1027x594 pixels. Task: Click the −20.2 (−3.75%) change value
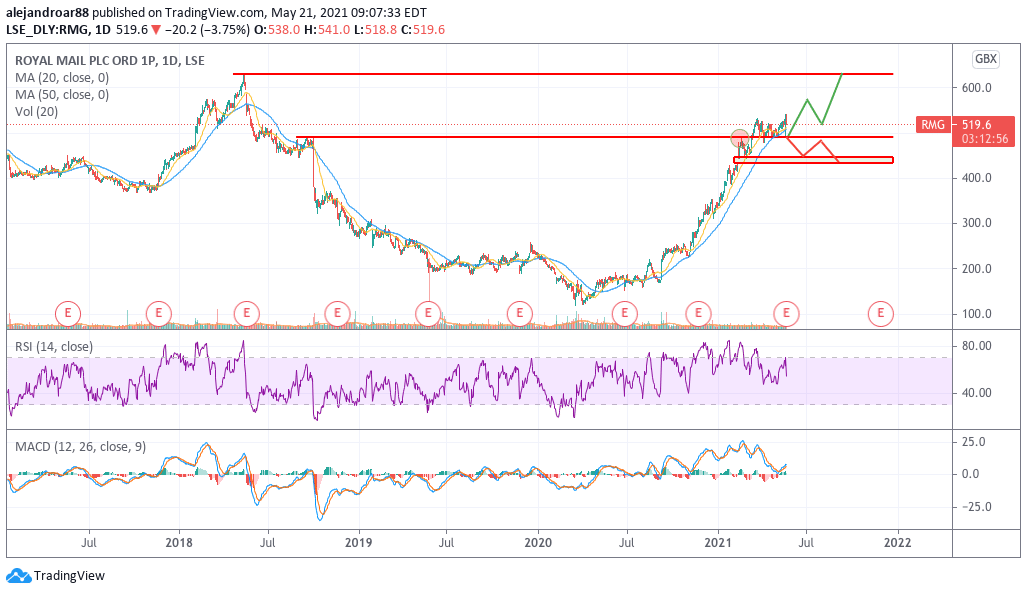[207, 29]
